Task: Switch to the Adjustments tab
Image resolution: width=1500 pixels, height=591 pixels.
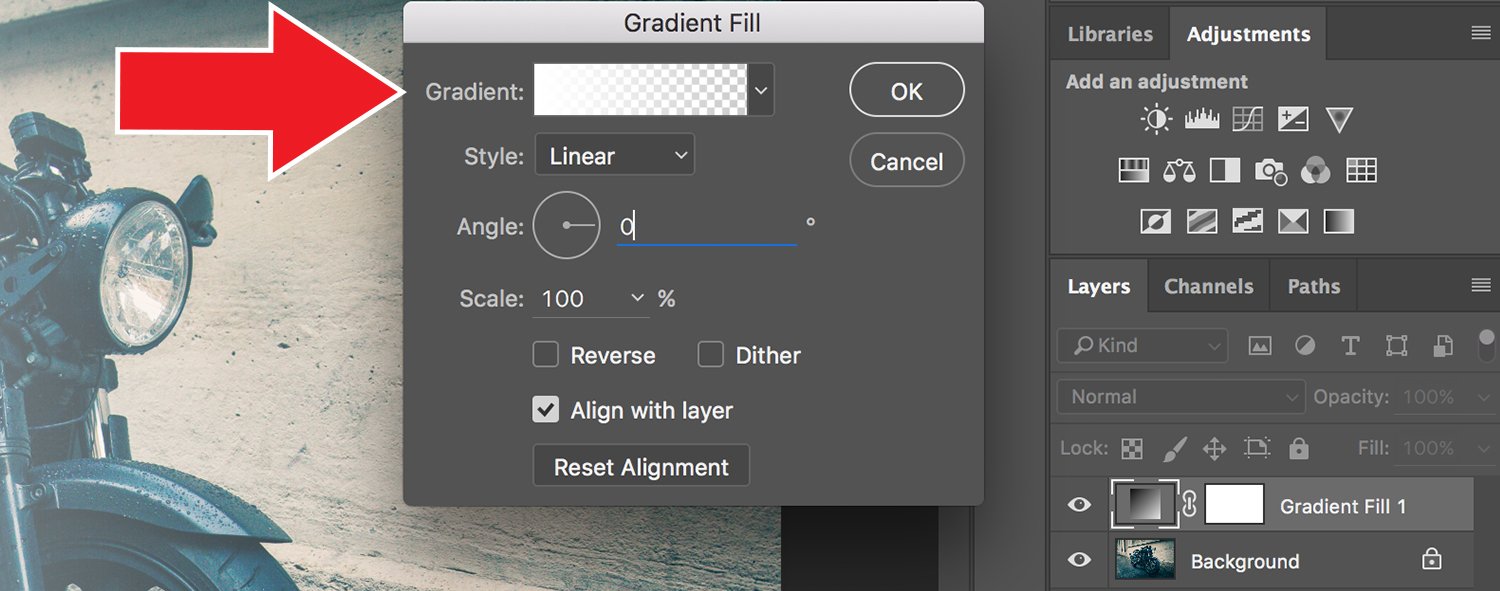Action: click(x=1248, y=34)
